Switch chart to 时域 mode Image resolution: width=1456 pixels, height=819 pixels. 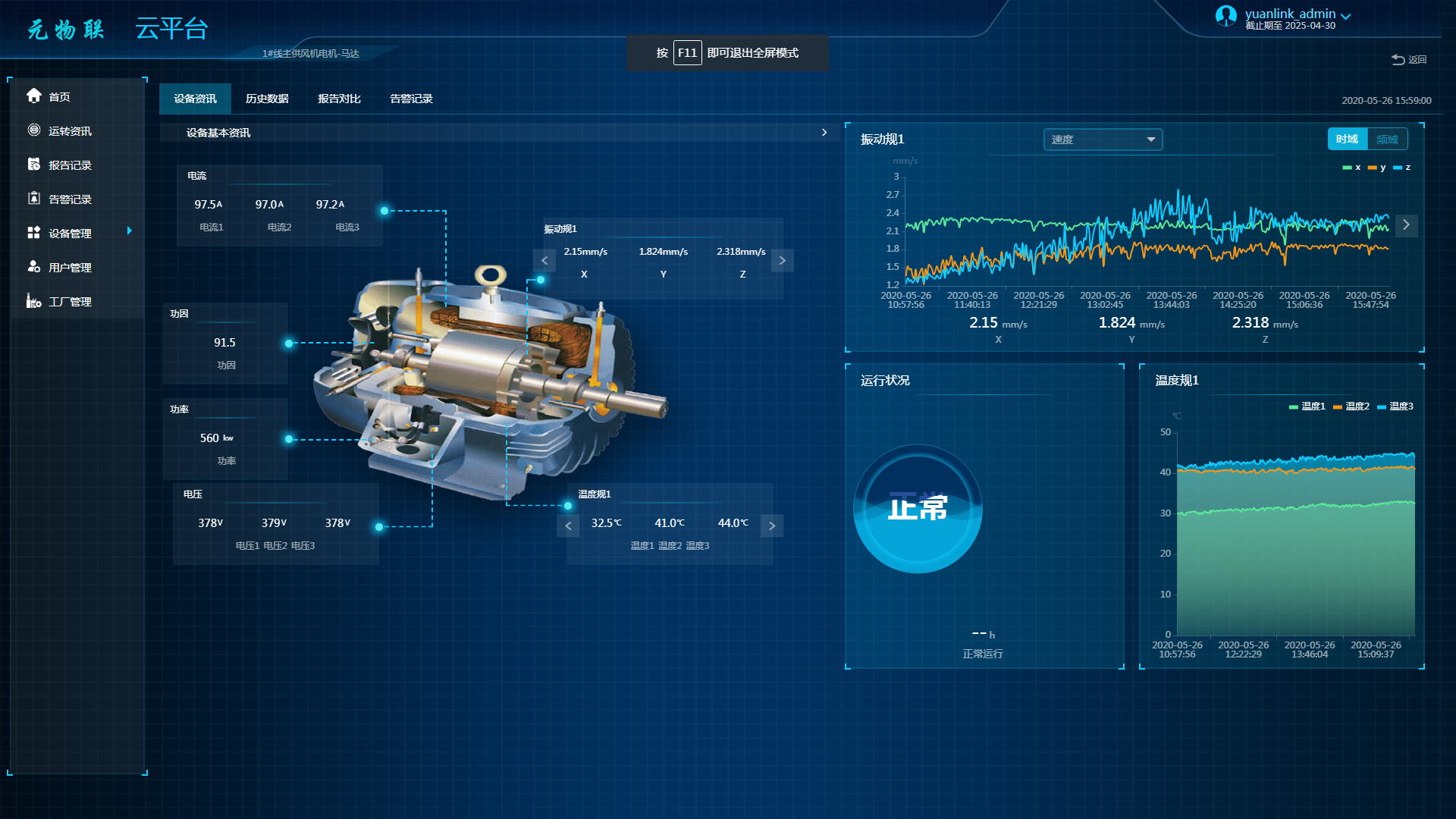1347,140
